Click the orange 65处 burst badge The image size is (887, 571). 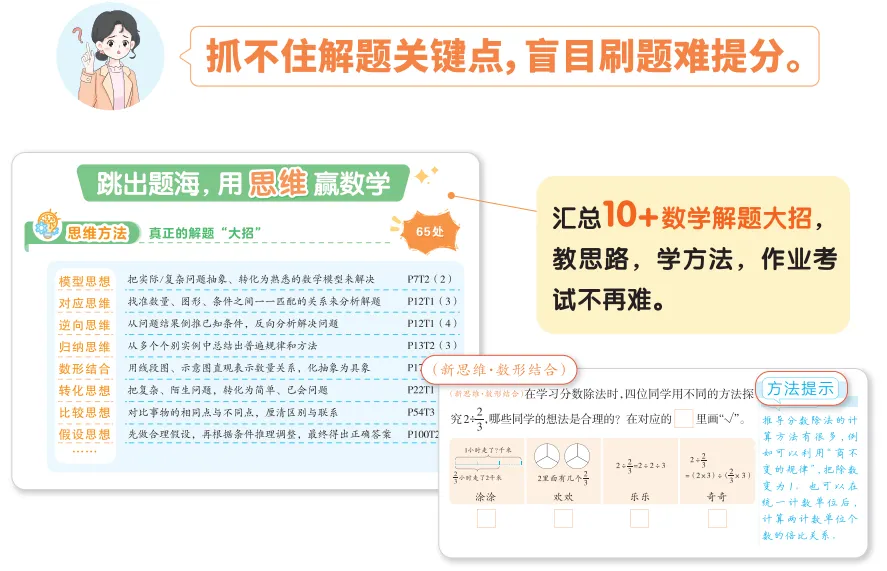(x=430, y=231)
